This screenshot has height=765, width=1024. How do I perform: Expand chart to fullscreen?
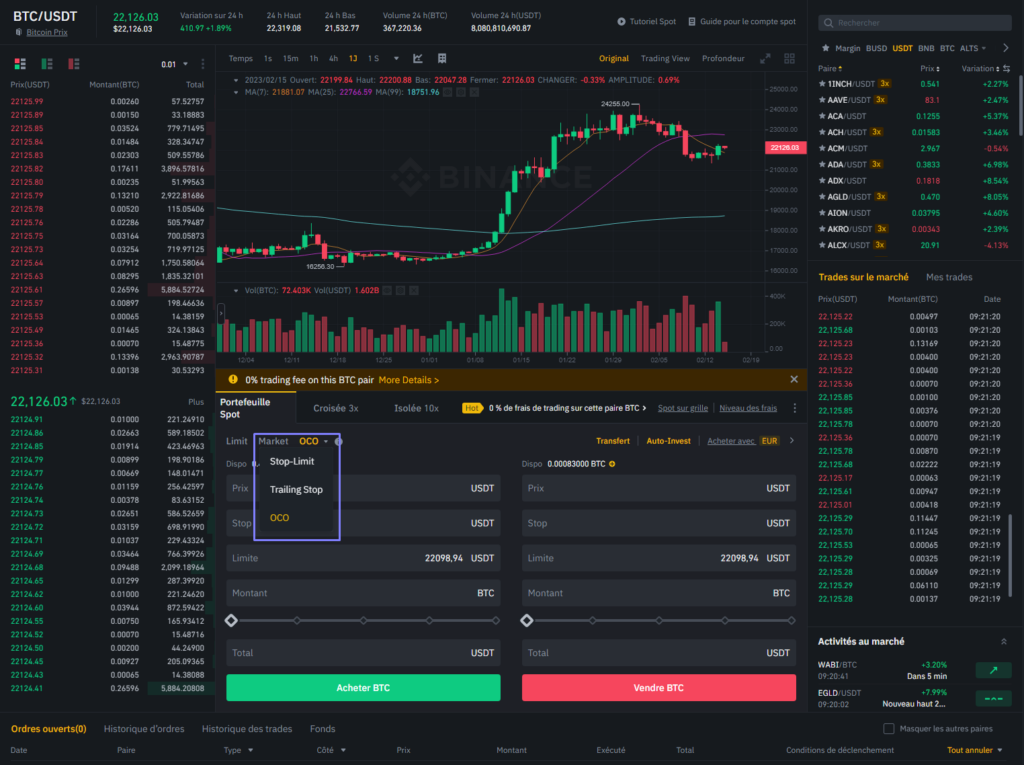tap(765, 58)
